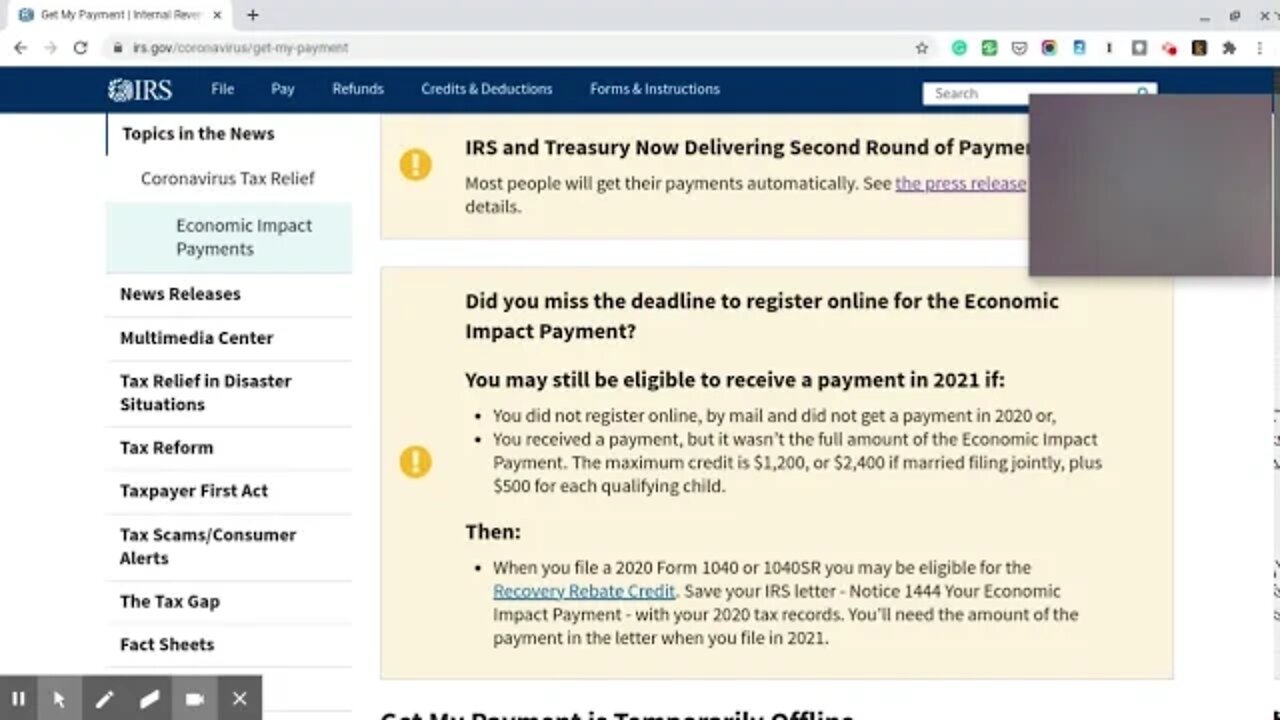
Task: Open a new browser tab
Action: click(253, 15)
